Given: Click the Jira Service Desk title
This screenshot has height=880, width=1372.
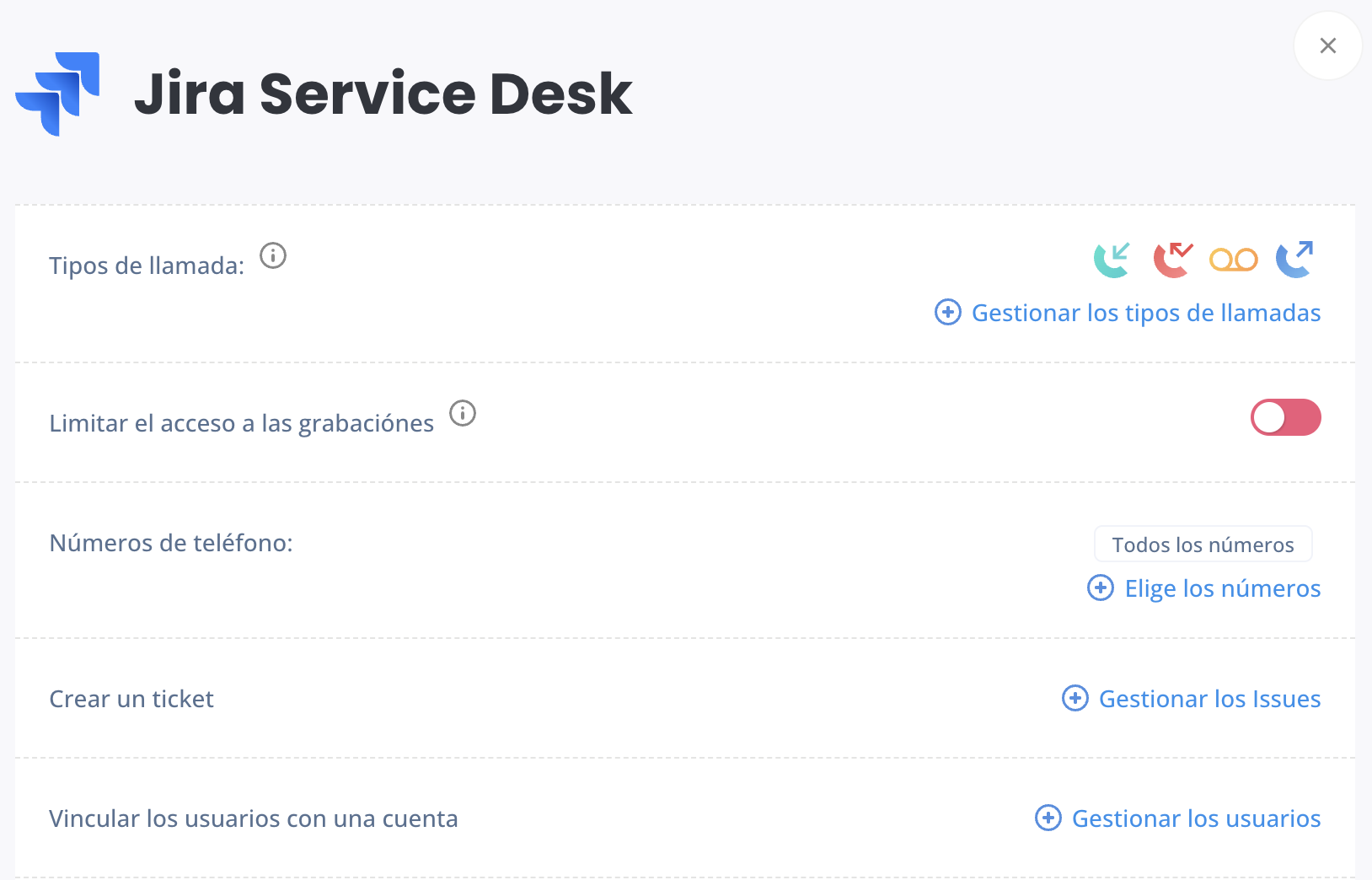Looking at the screenshot, I should coord(383,94).
